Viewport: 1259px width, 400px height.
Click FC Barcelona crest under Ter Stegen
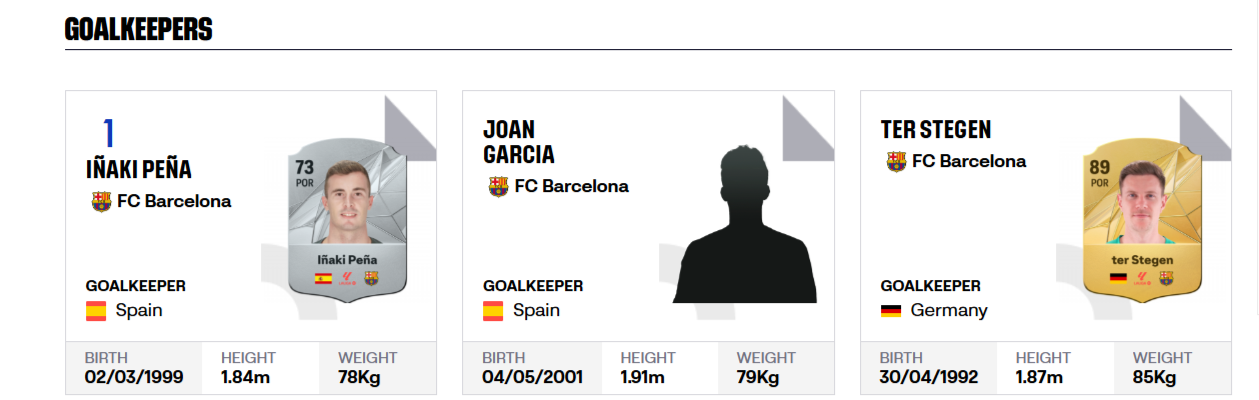896,161
